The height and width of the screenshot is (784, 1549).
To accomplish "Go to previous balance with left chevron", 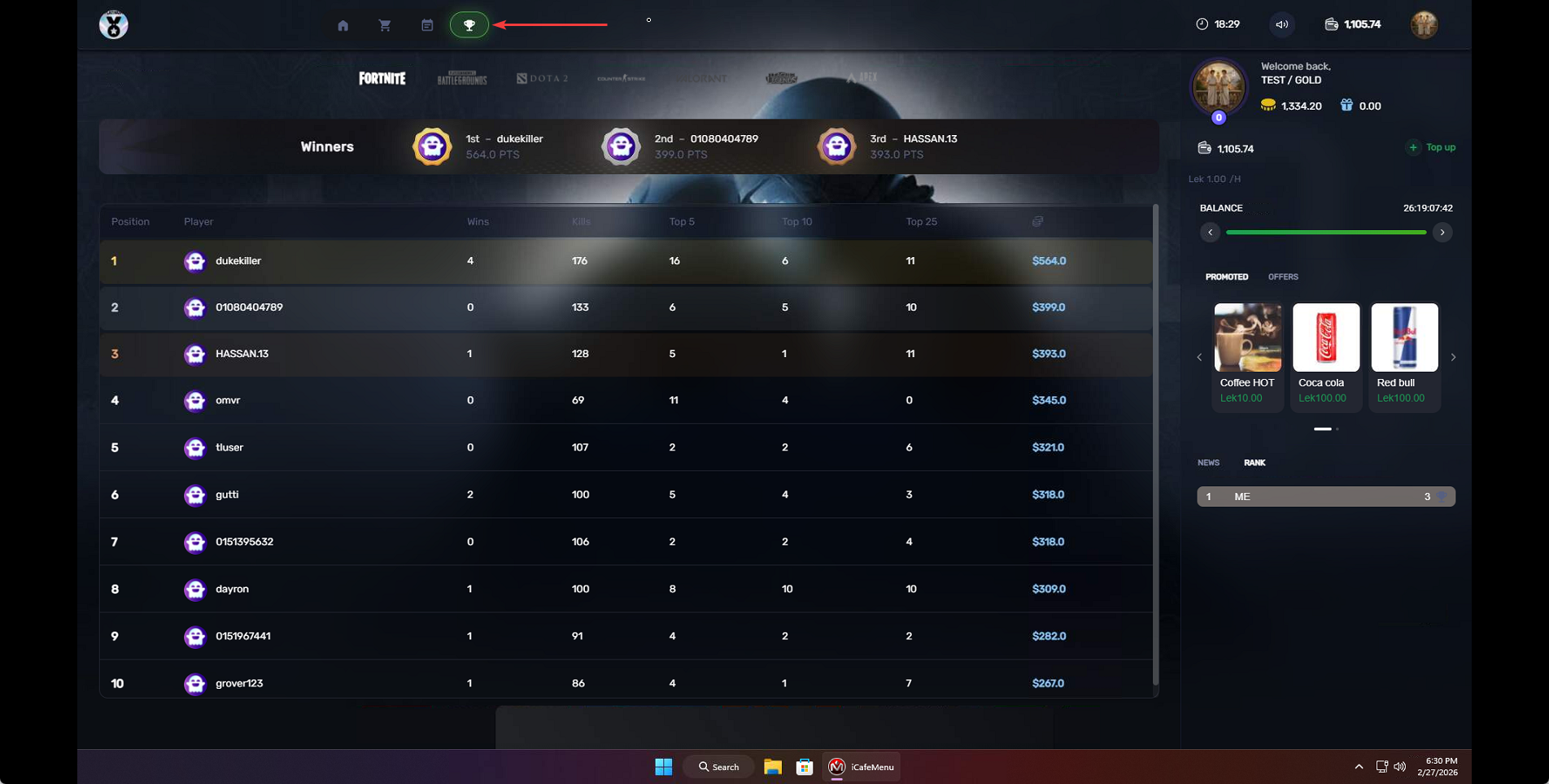I will coord(1211,233).
